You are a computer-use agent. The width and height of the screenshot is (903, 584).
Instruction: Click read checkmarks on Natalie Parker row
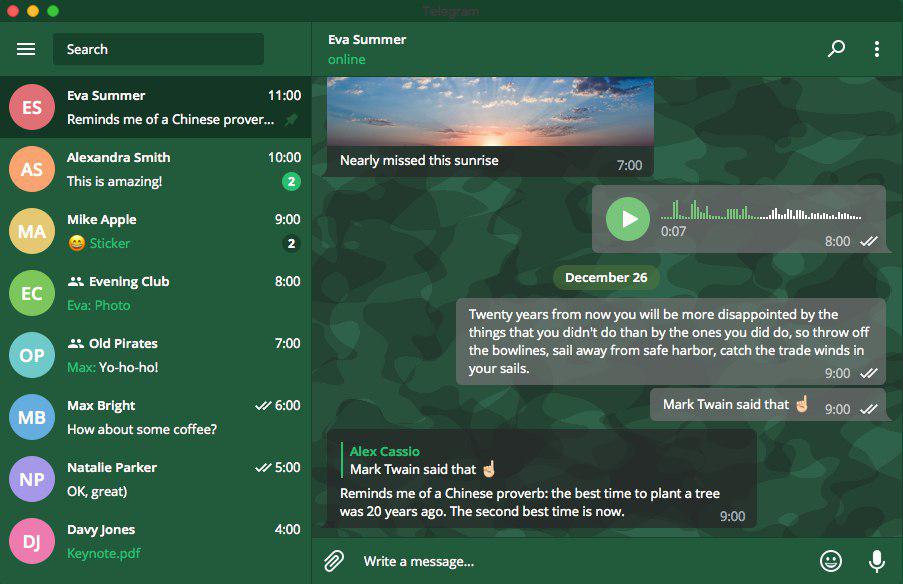[263, 468]
